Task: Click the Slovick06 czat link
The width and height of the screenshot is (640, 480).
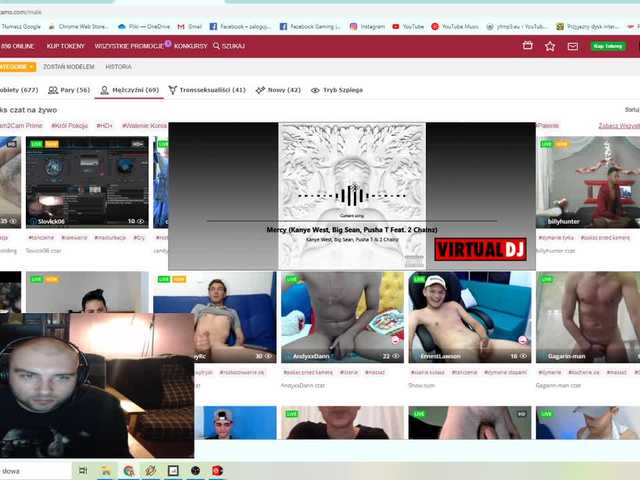Action: (x=43, y=251)
